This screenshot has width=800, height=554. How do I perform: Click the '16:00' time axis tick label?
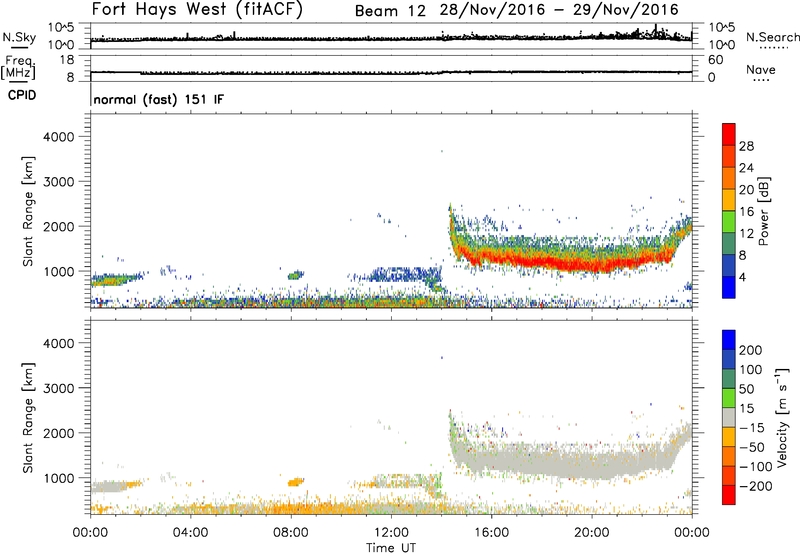[491, 533]
